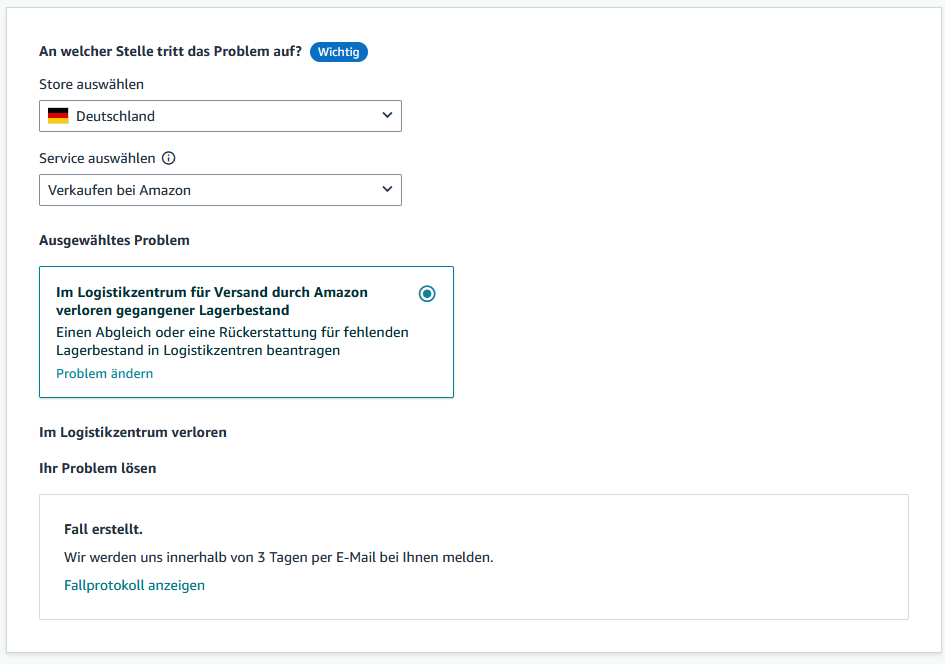Click the info icon beside Service auswählen

(x=169, y=158)
